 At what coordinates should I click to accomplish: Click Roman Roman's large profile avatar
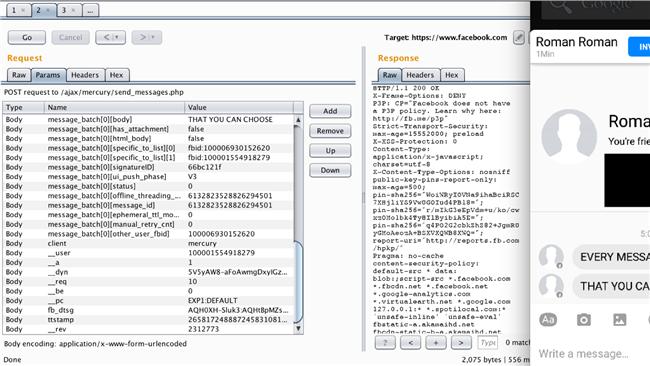[569, 136]
